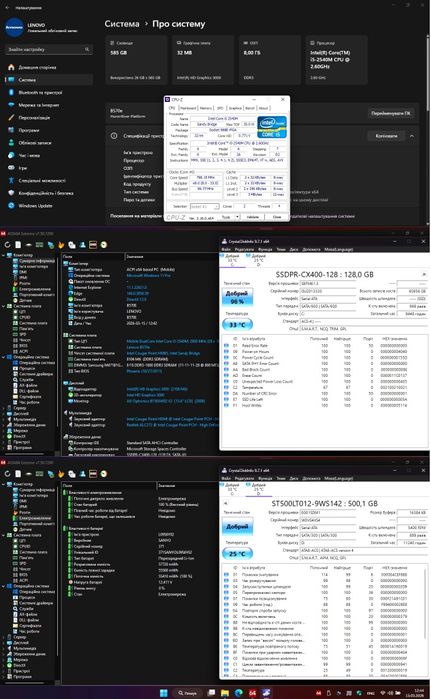431x699 pixels.
Task: Click orange panel icon in AIDA64 battery window toolbar
Action: pyautogui.click(x=93, y=474)
